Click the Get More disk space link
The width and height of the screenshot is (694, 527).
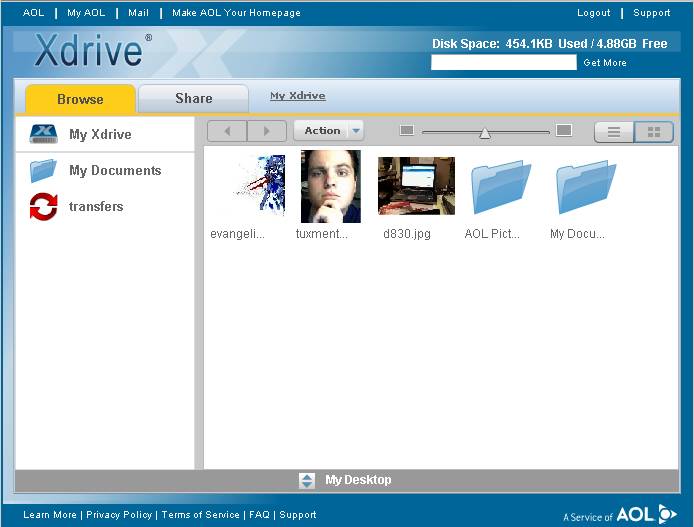point(605,63)
